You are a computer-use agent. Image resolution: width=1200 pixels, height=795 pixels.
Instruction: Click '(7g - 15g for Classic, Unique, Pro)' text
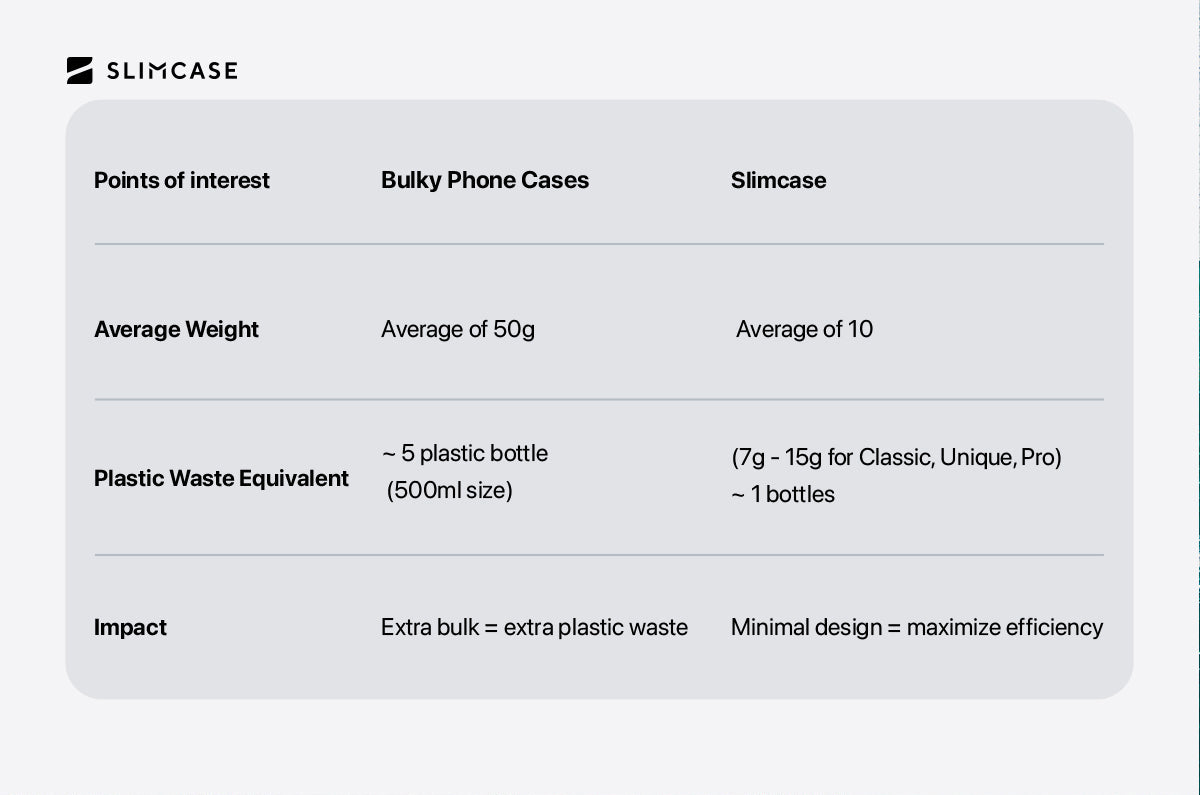(896, 458)
